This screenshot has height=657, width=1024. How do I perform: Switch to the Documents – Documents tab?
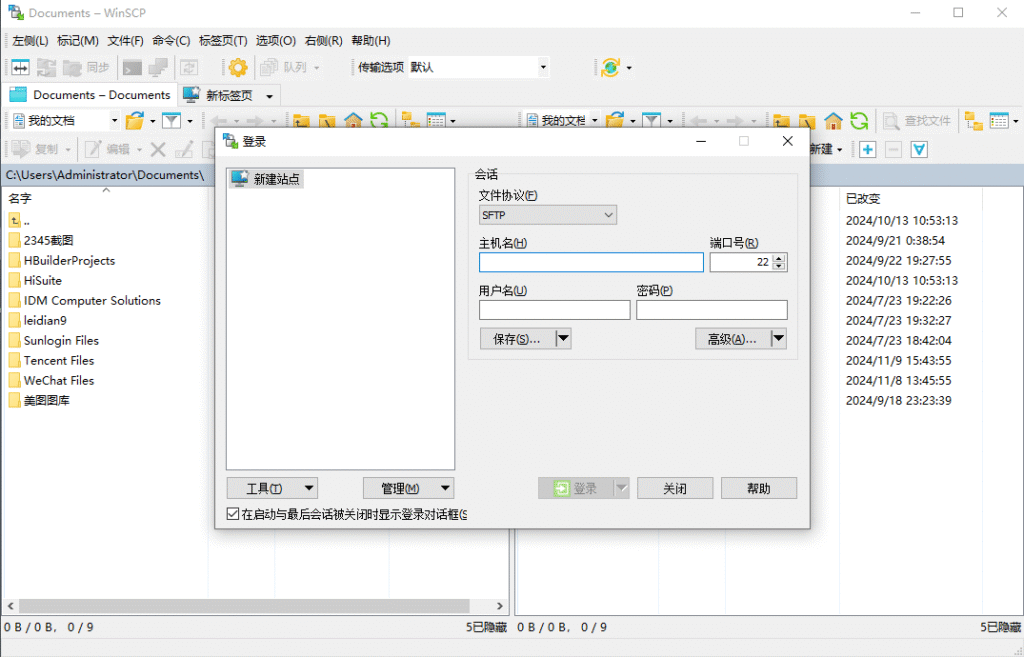(90, 94)
